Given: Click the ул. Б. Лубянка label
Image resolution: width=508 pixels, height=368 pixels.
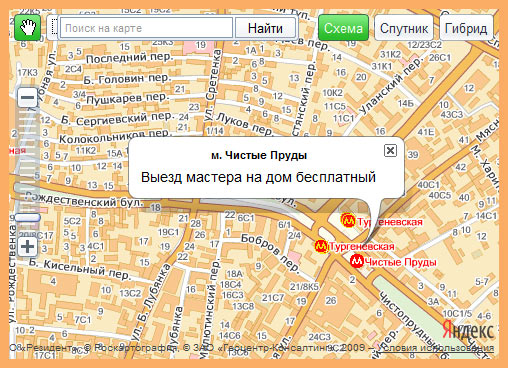Looking at the screenshot, I should tap(151, 302).
